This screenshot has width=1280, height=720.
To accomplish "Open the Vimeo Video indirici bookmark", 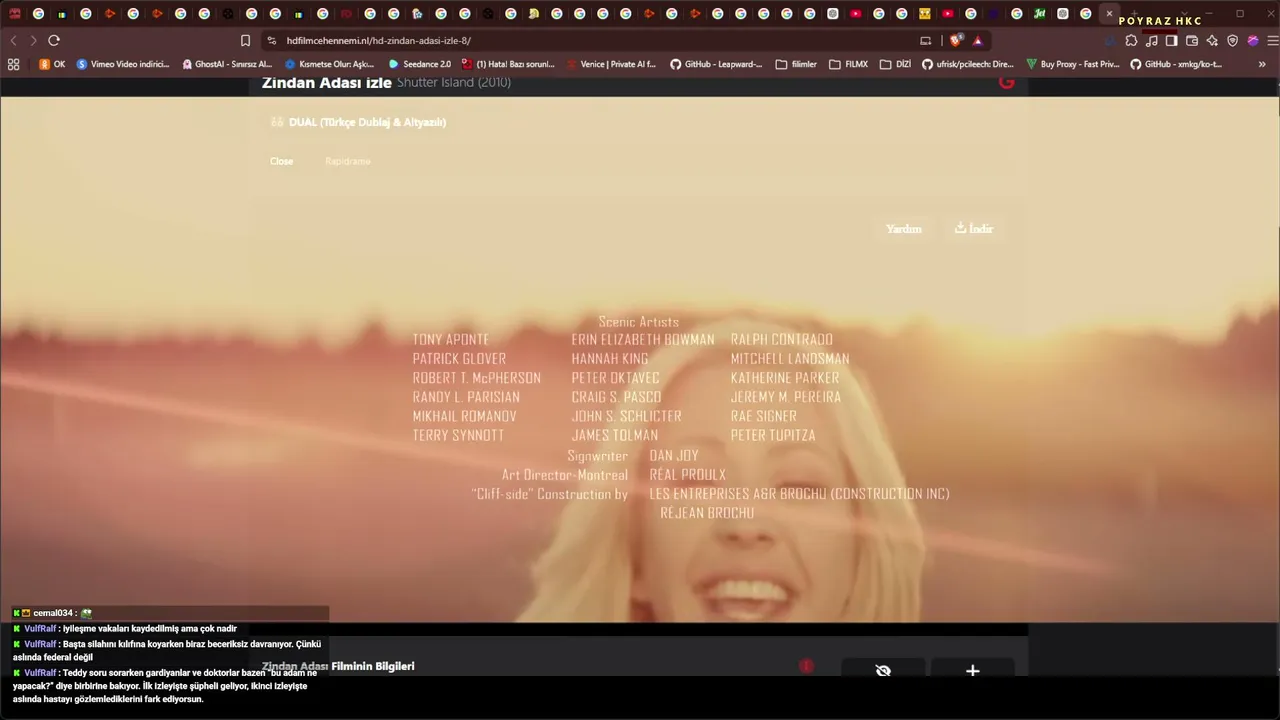I will click(x=123, y=64).
